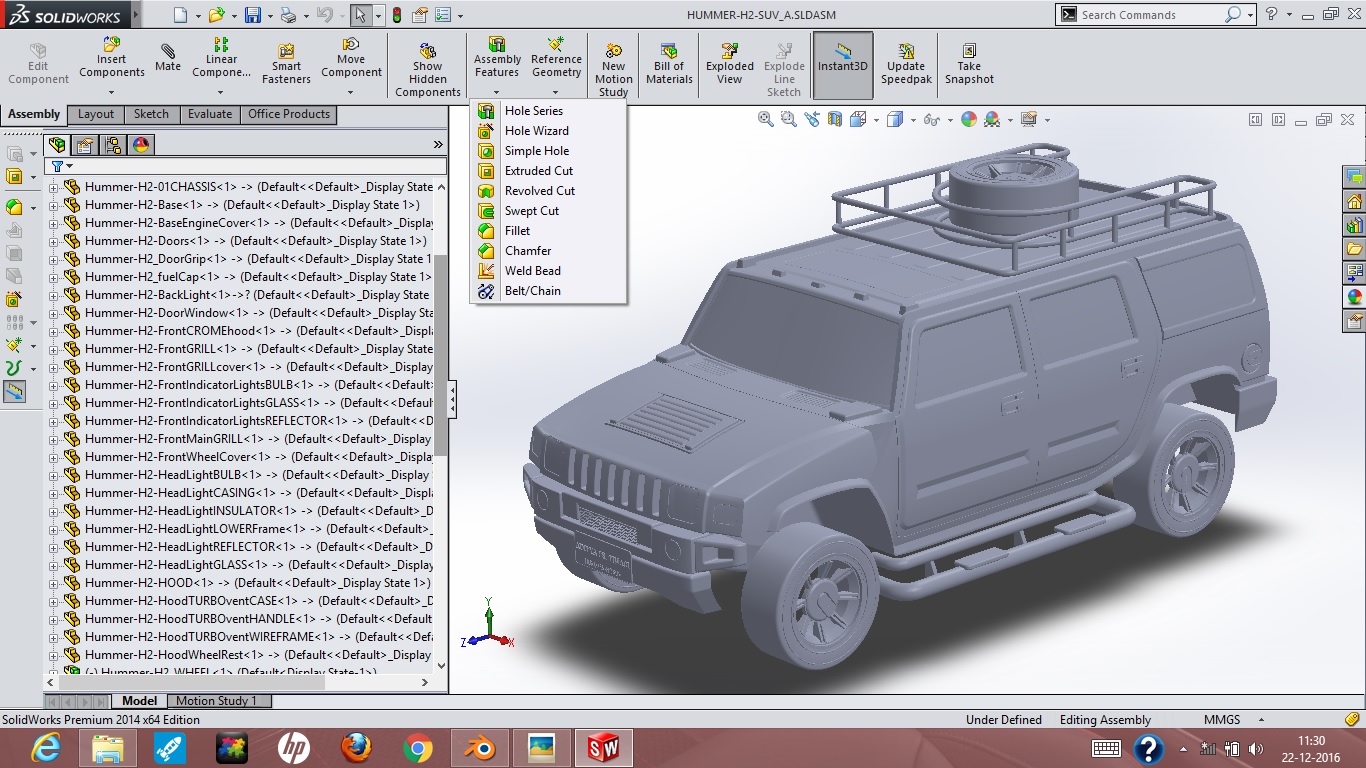Expand the Hummer-H2-Doors tree node
This screenshot has width=1366, height=768.
(54, 241)
